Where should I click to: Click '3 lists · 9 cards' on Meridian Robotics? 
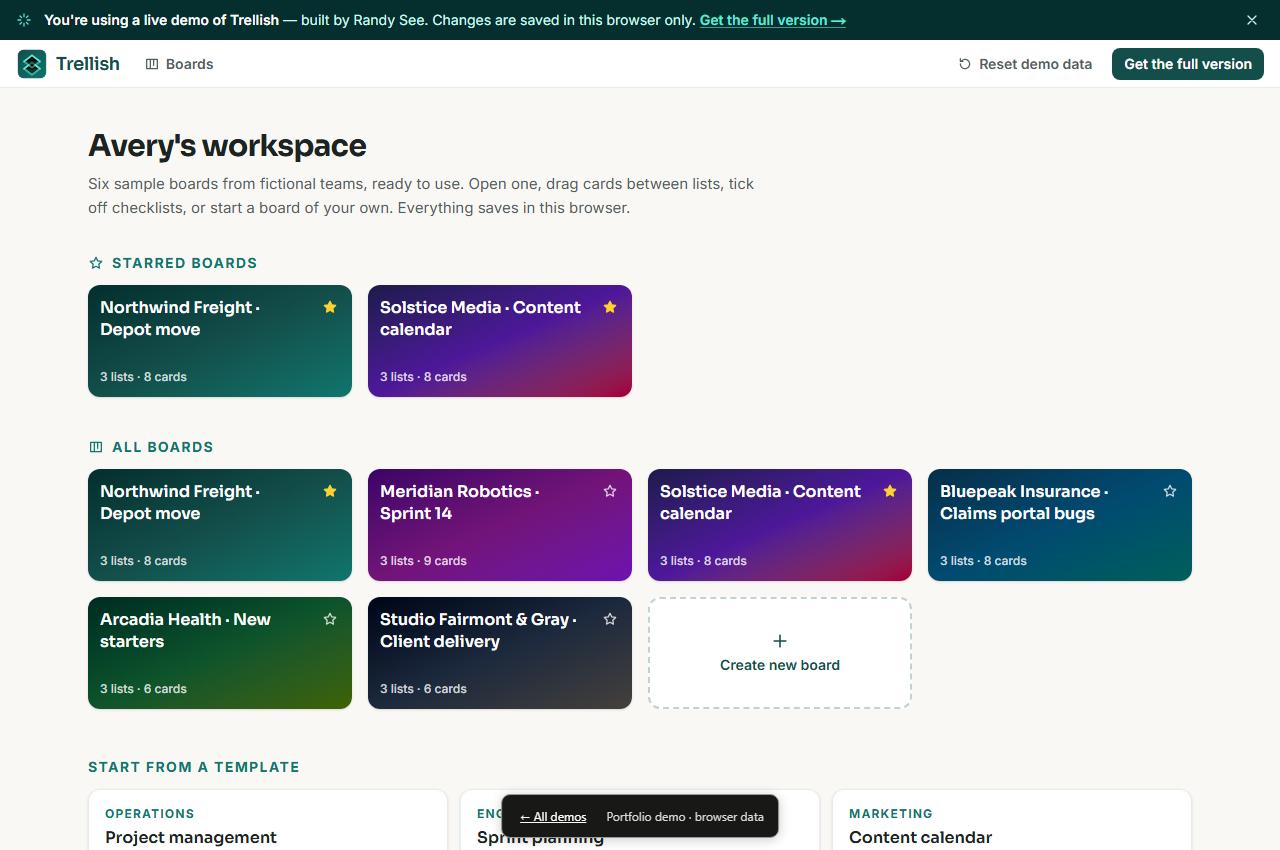pyautogui.click(x=423, y=561)
